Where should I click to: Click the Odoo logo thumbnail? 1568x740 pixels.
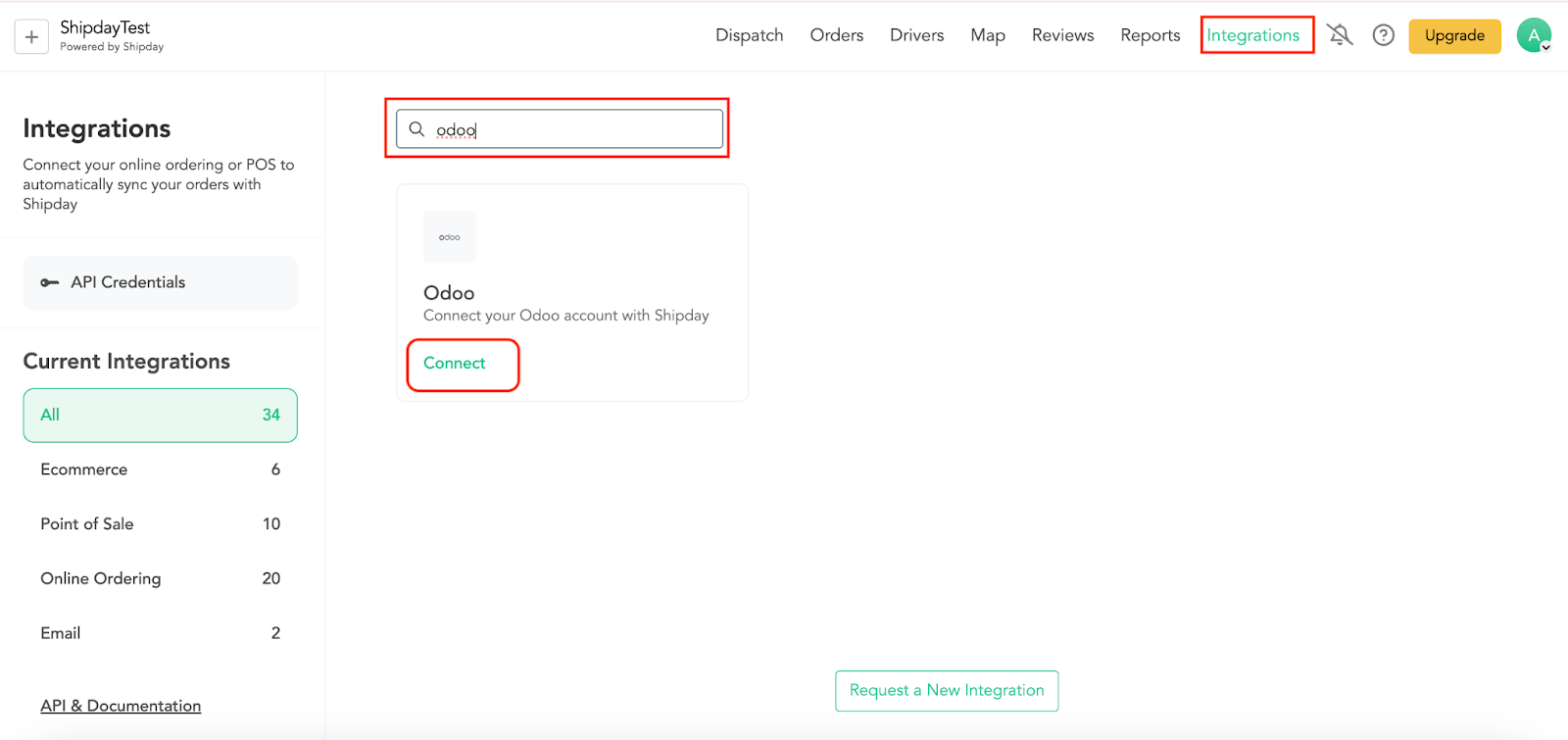449,236
